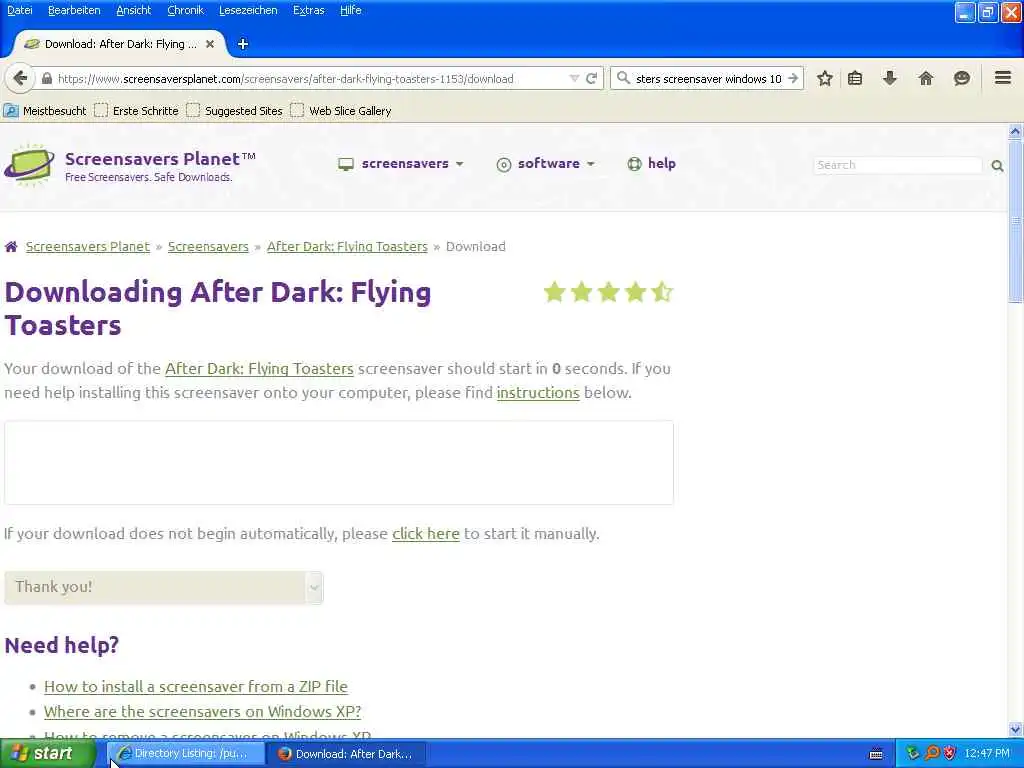Viewport: 1024px width, 768px height.
Task: Open the Bearbeiten menu
Action: click(x=74, y=10)
